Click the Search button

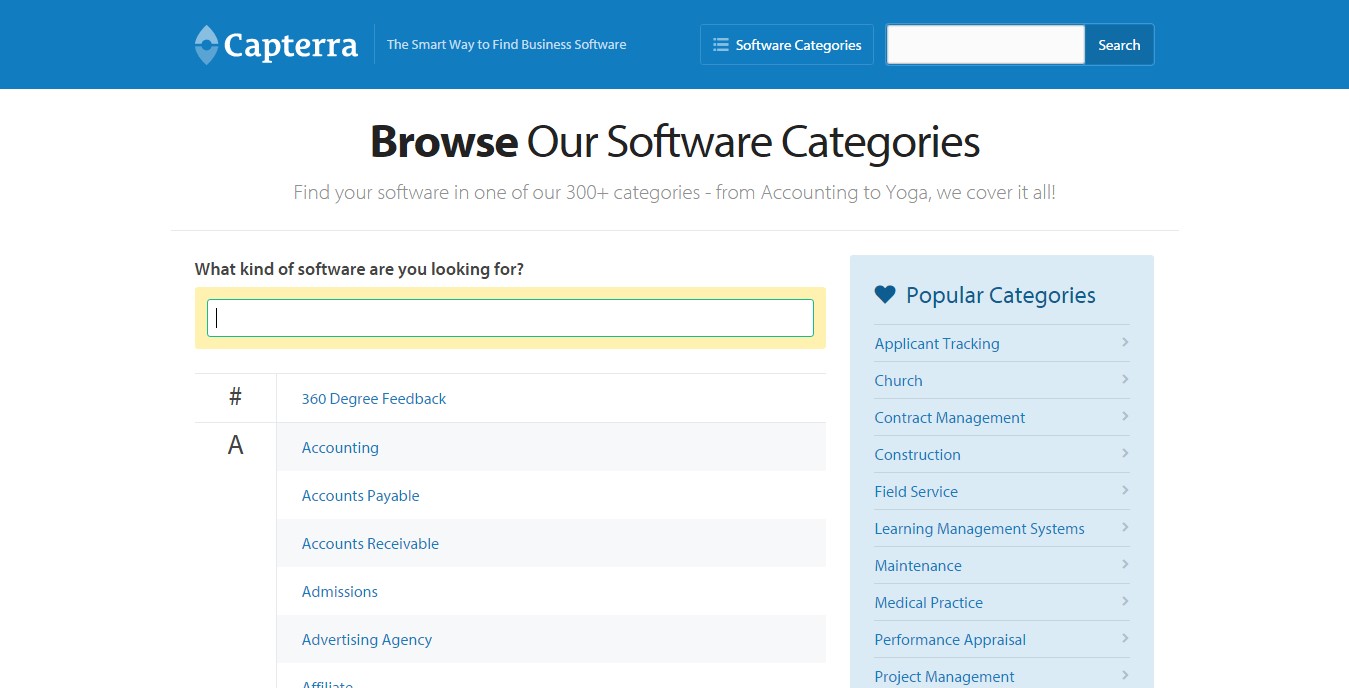point(1118,44)
